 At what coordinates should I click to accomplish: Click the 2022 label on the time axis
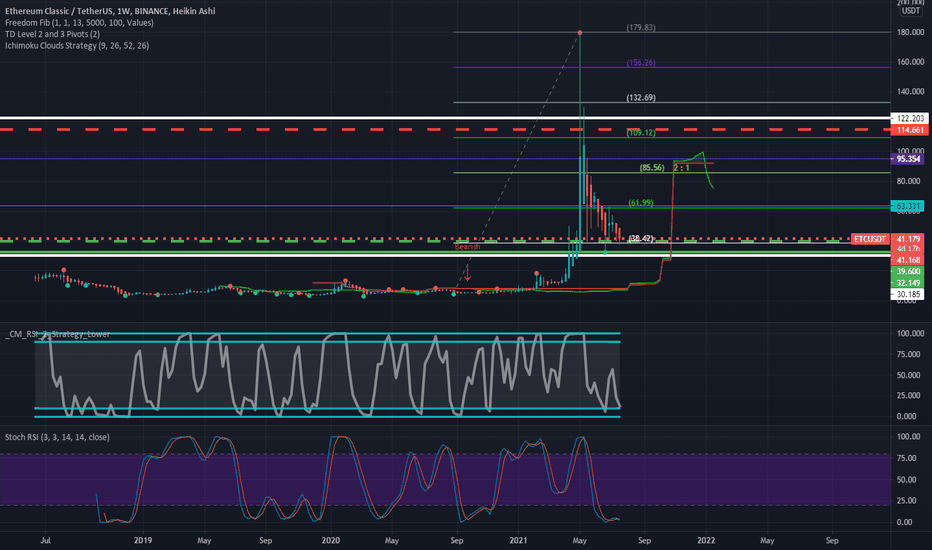[x=706, y=540]
